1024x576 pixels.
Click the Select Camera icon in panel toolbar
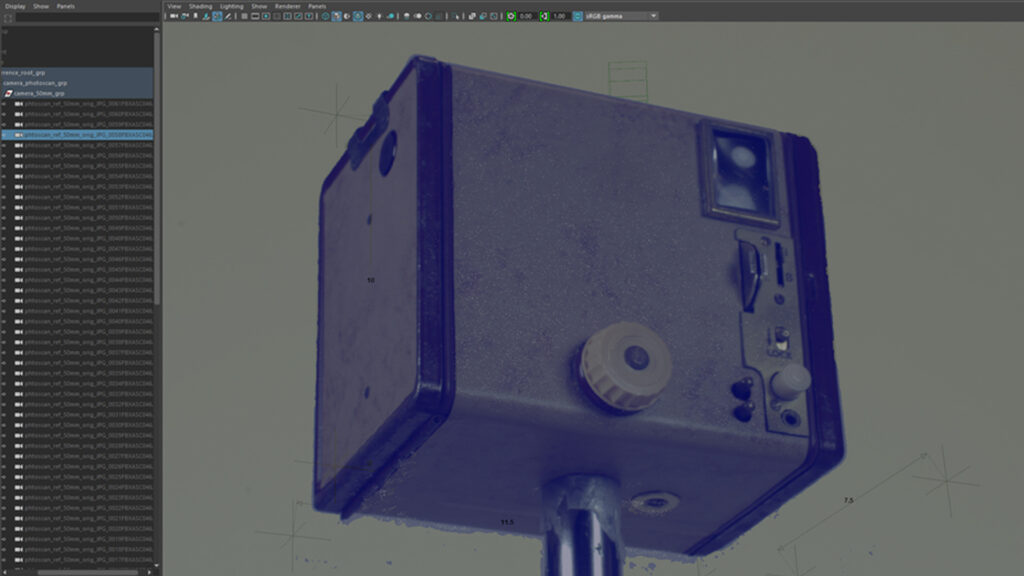coord(174,17)
